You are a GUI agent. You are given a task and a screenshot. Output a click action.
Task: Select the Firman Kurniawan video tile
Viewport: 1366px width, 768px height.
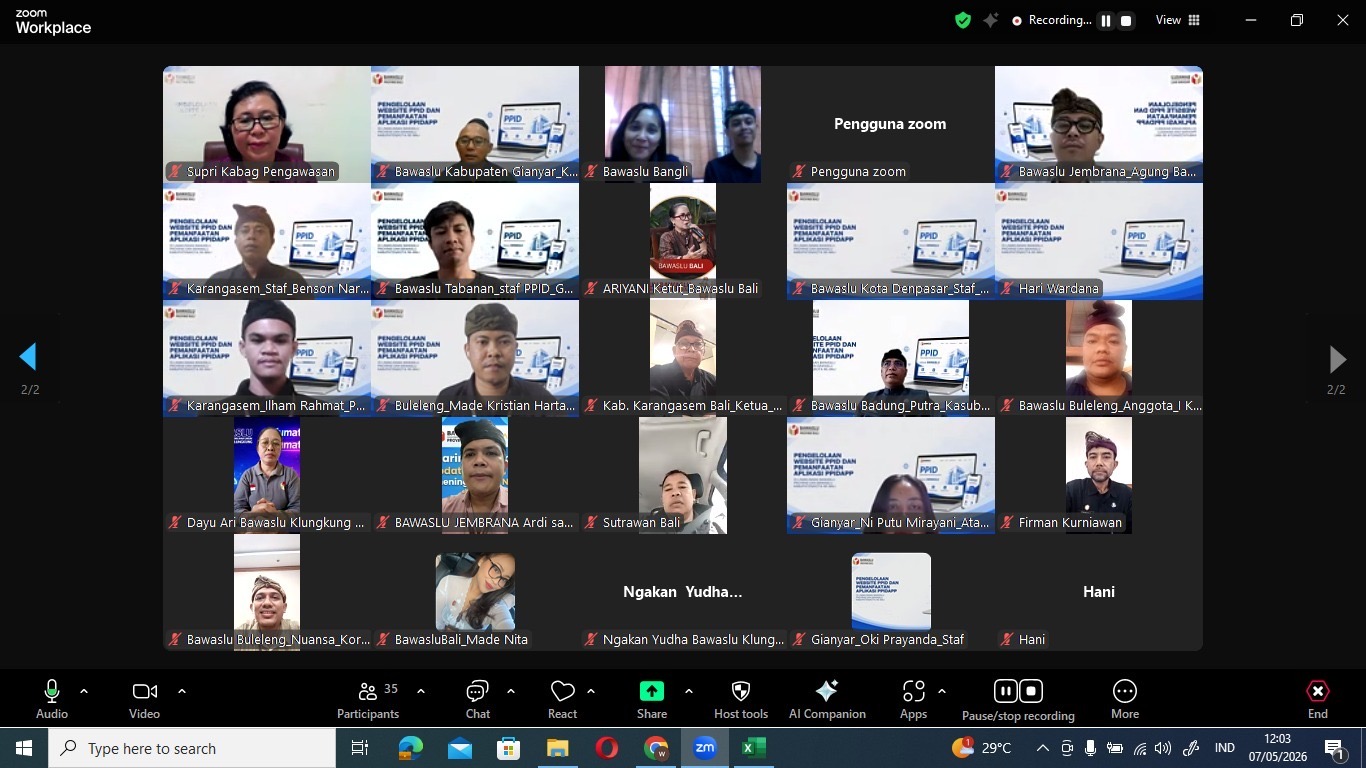[x=1099, y=475]
